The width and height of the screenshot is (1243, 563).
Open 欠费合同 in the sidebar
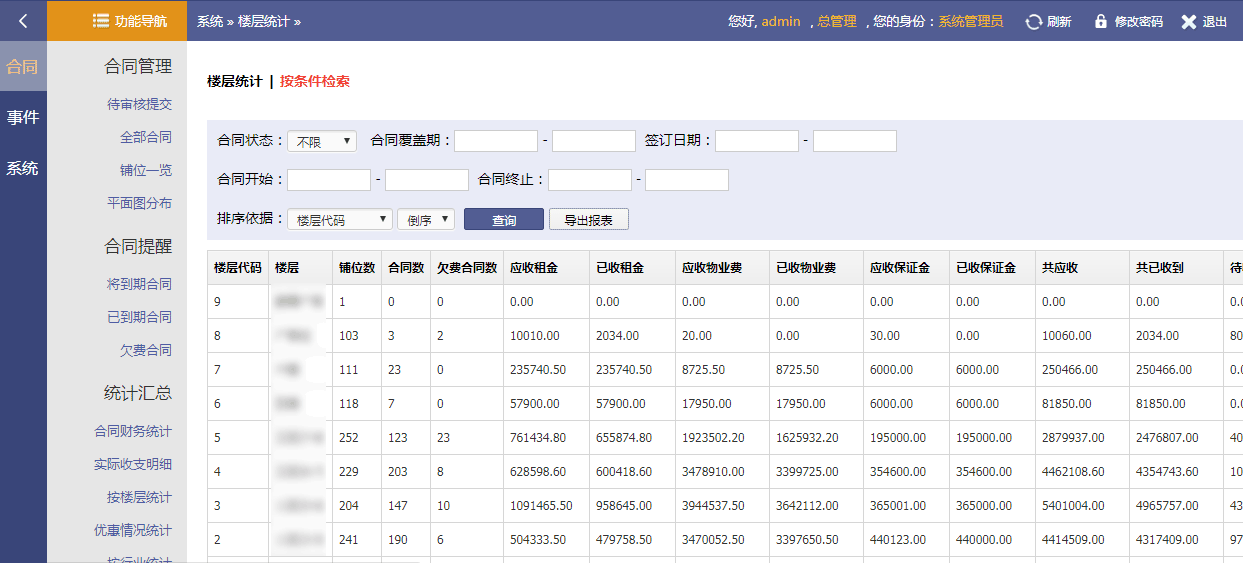point(146,350)
